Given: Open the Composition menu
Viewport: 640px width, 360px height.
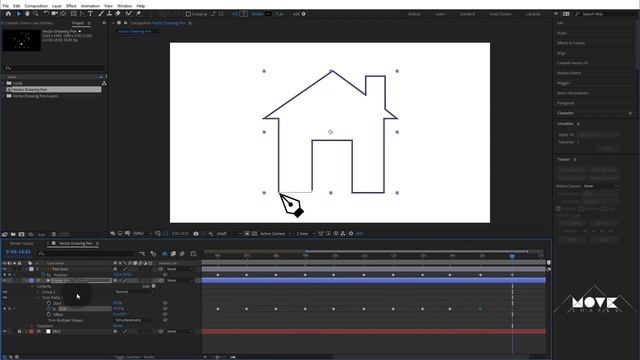Looking at the screenshot, I should point(36,6).
